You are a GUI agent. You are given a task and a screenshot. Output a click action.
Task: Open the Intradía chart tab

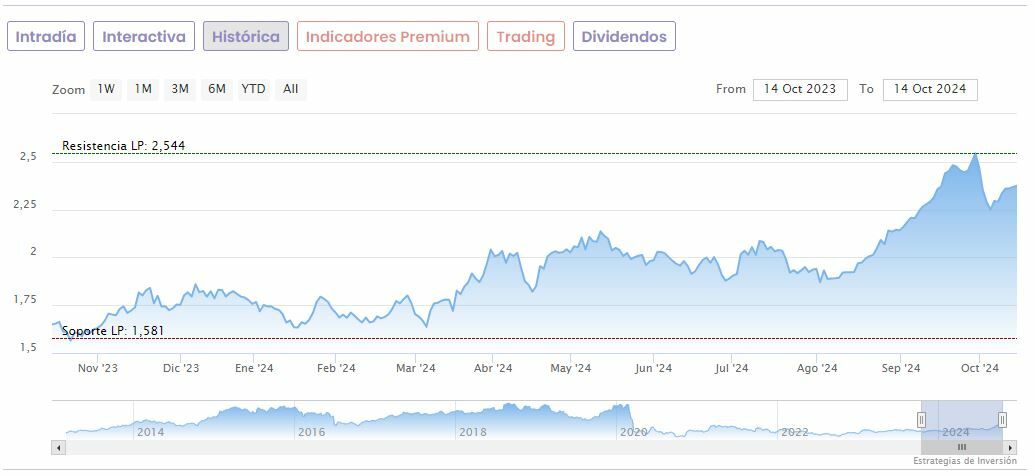[46, 37]
